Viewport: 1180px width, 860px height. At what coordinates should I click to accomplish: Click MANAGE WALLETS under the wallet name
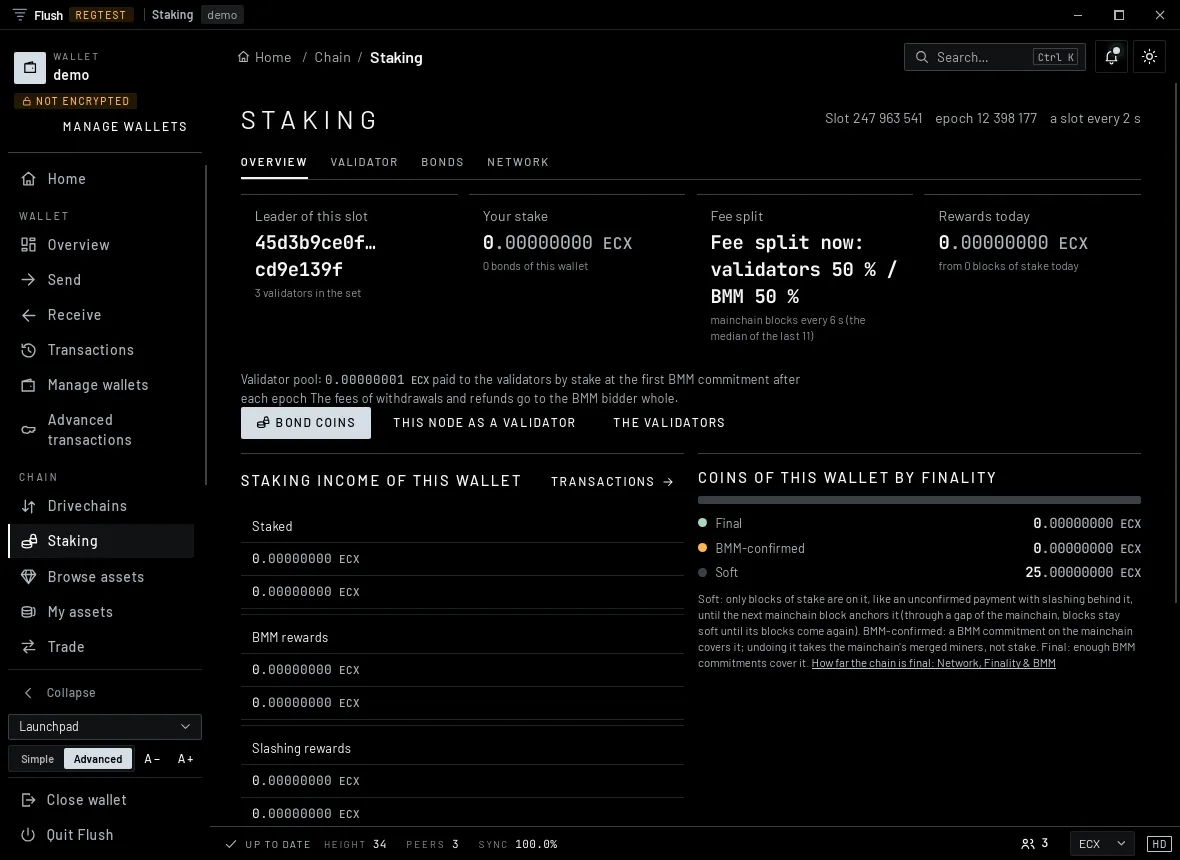coord(125,126)
